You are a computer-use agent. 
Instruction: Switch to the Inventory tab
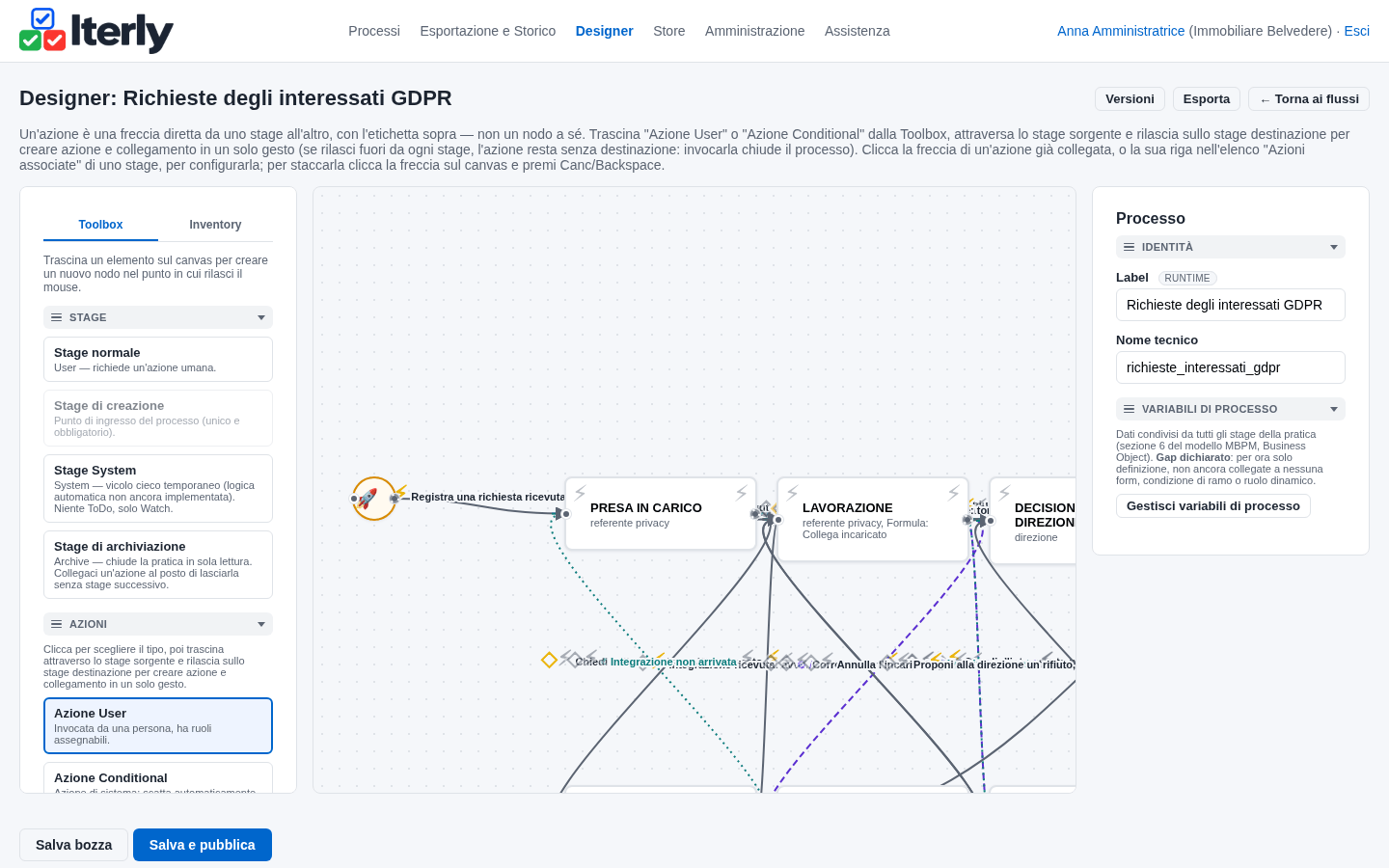(x=215, y=225)
